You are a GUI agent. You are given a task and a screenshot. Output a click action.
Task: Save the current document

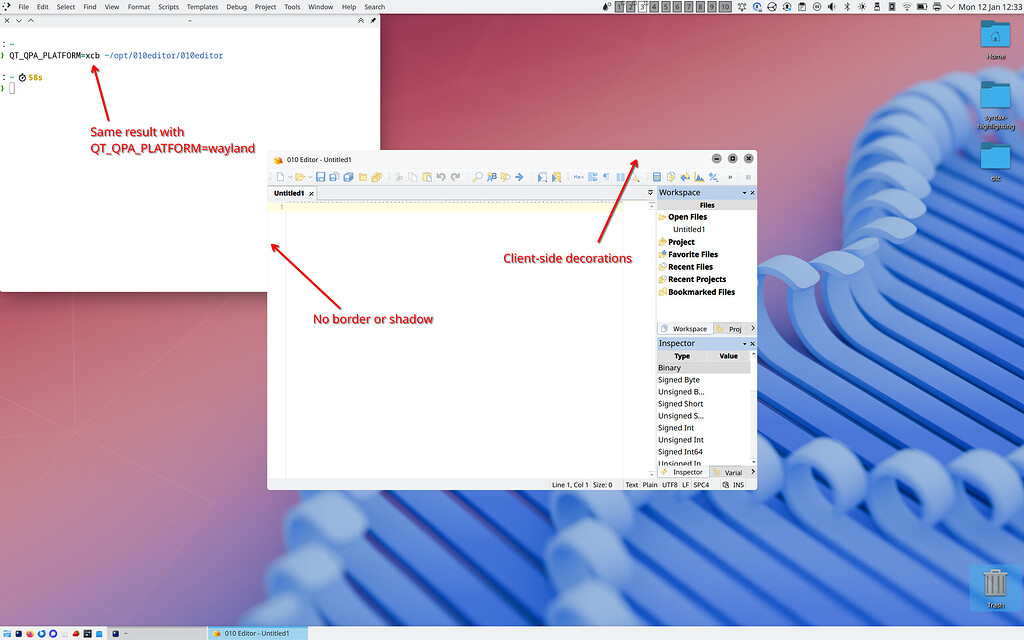coord(322,177)
